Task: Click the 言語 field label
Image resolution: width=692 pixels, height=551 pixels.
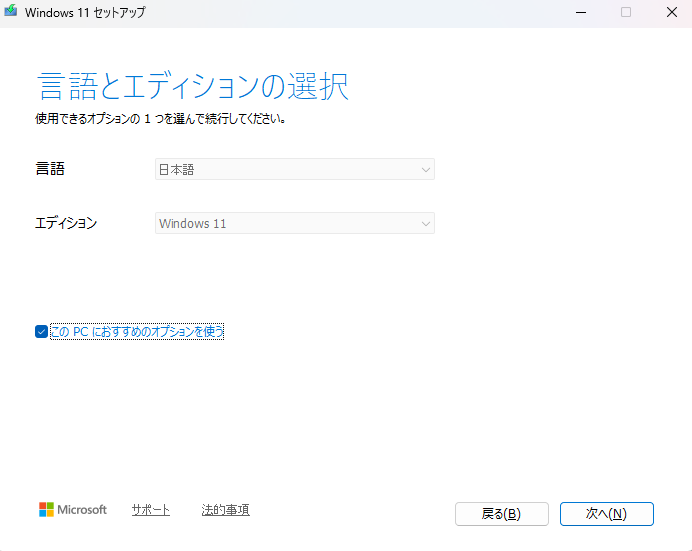Action: pyautogui.click(x=50, y=169)
